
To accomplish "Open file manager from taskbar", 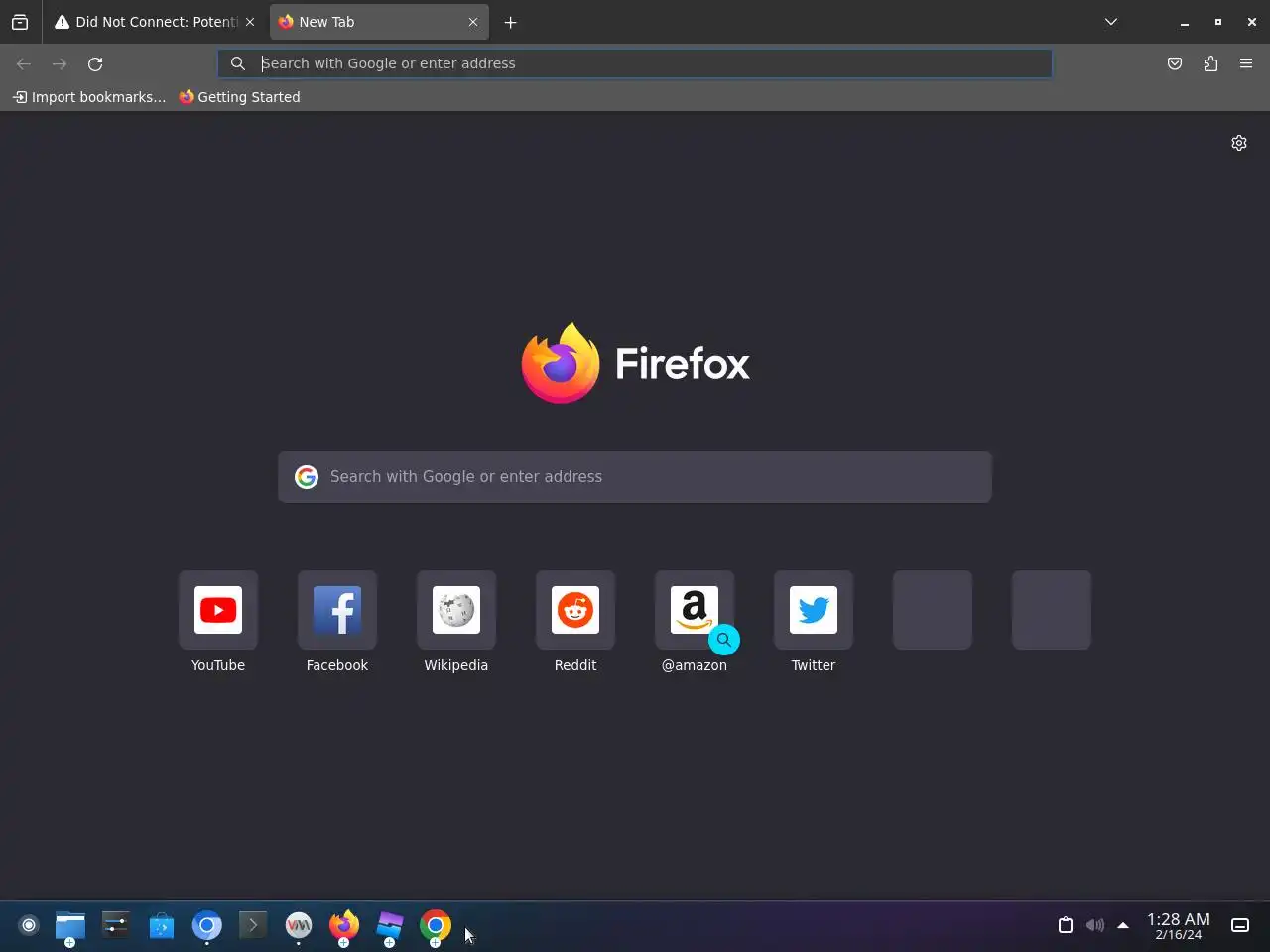I will coord(69,926).
